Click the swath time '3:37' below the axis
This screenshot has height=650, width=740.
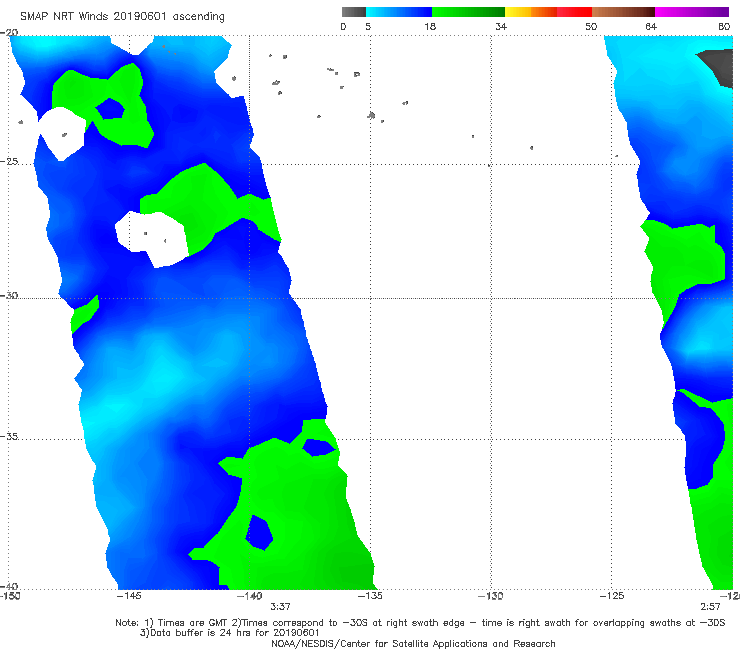pyautogui.click(x=280, y=607)
